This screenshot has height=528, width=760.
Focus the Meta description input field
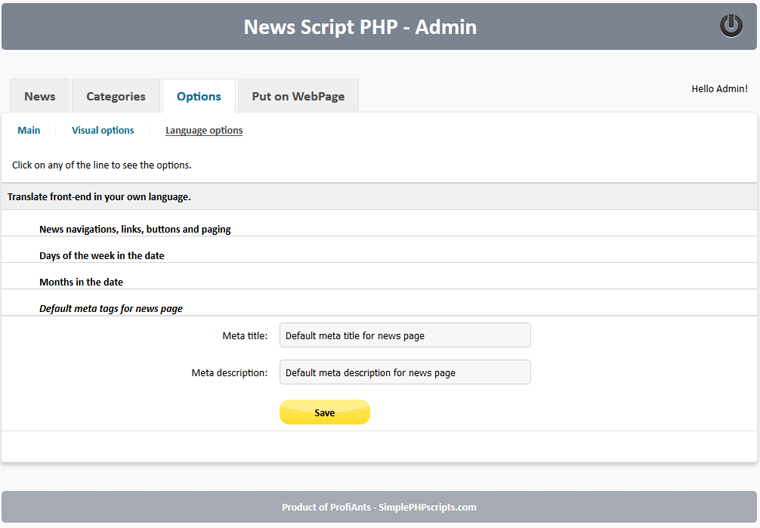pos(405,372)
